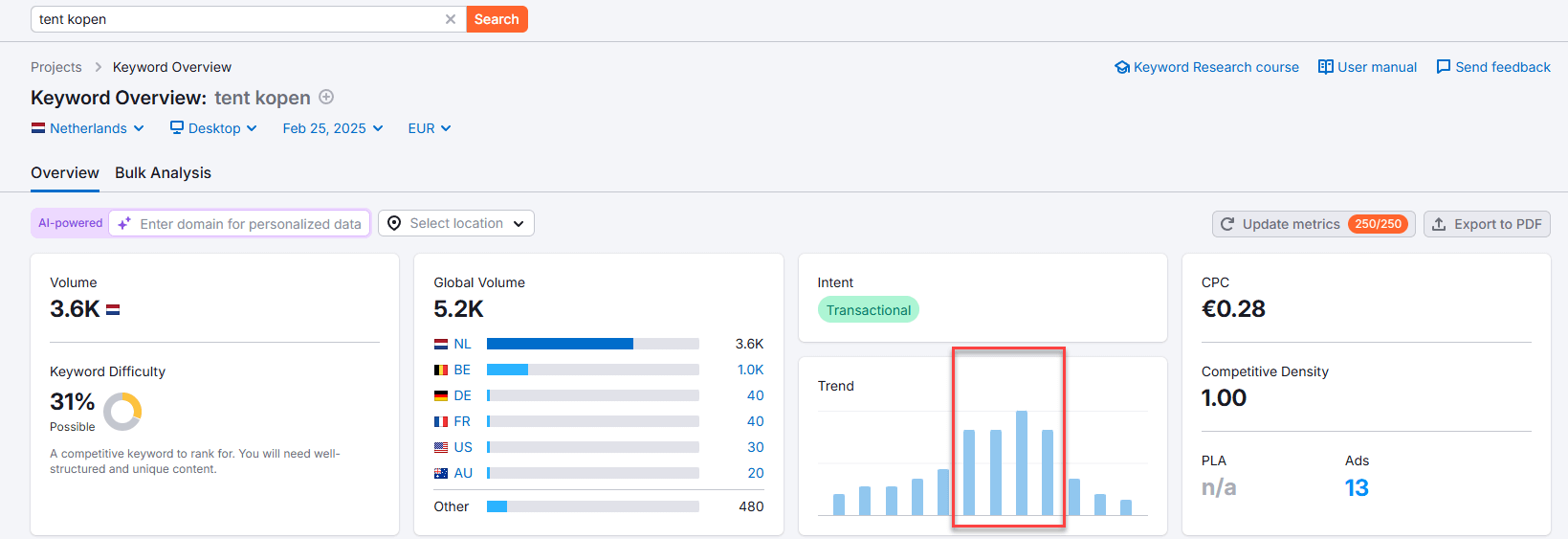Click the location pin icon
Viewport: 1568px width, 539px height.
point(394,223)
